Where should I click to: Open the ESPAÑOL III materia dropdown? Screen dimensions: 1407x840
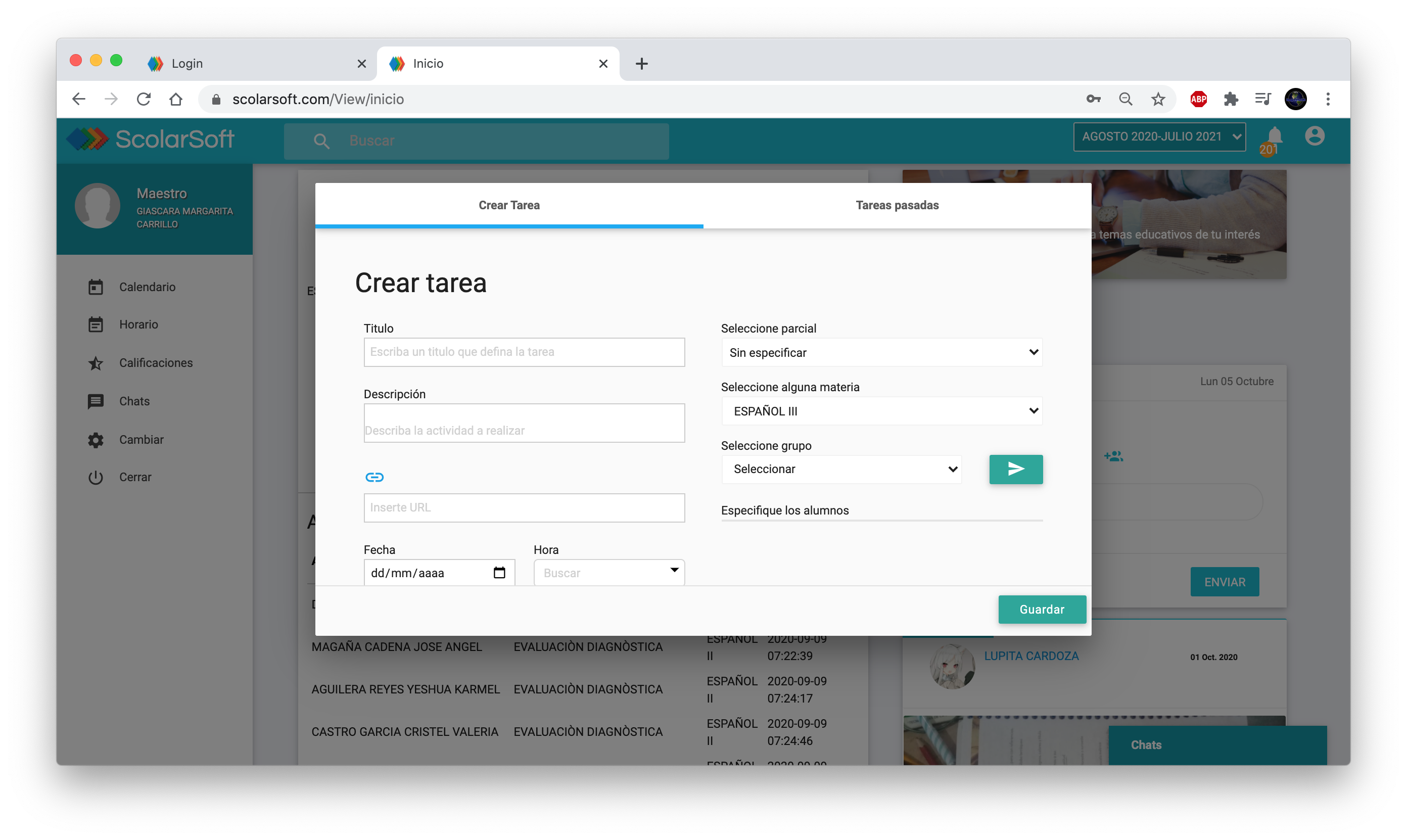click(x=882, y=411)
